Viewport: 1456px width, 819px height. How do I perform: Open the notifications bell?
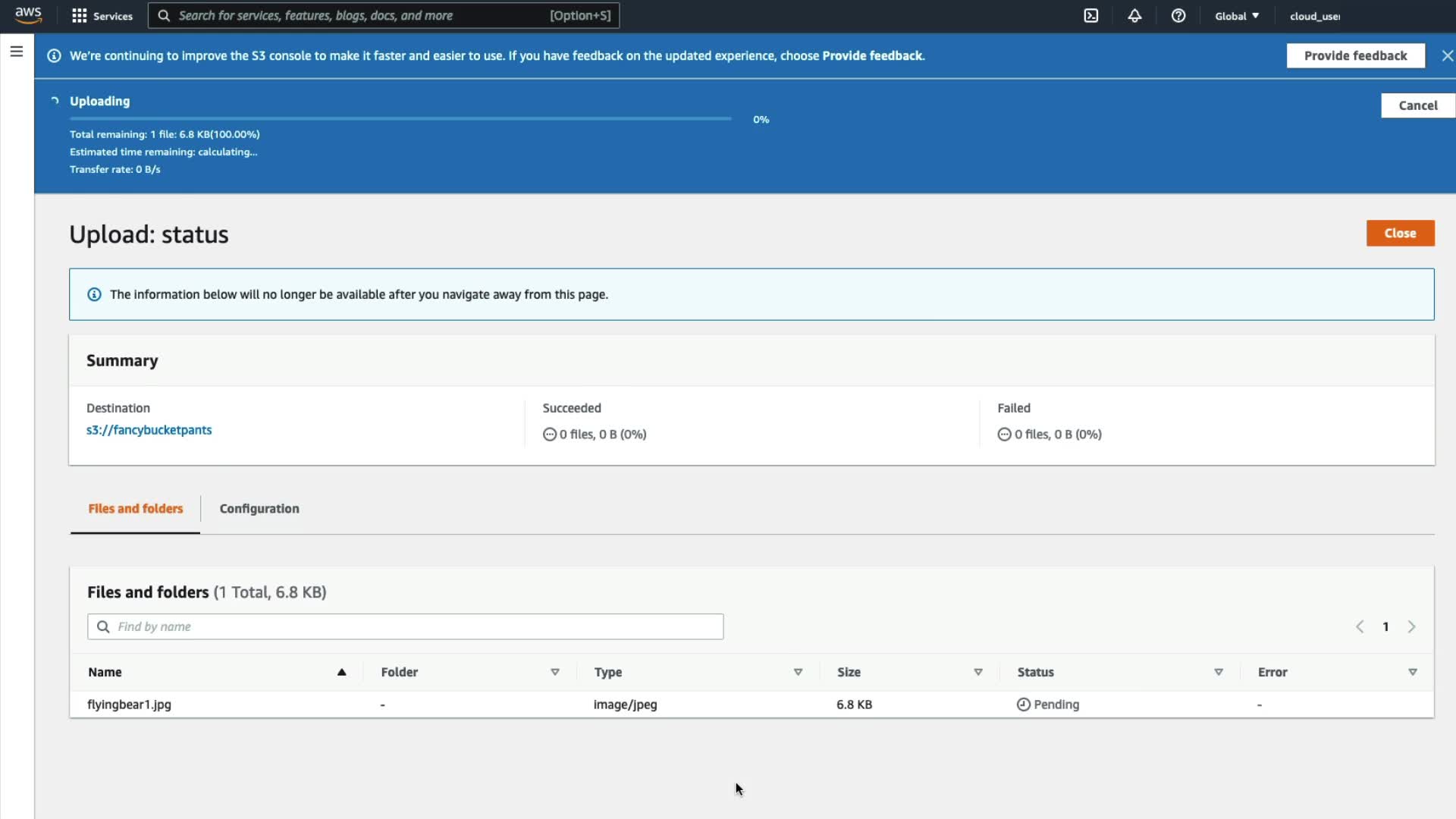[x=1134, y=16]
